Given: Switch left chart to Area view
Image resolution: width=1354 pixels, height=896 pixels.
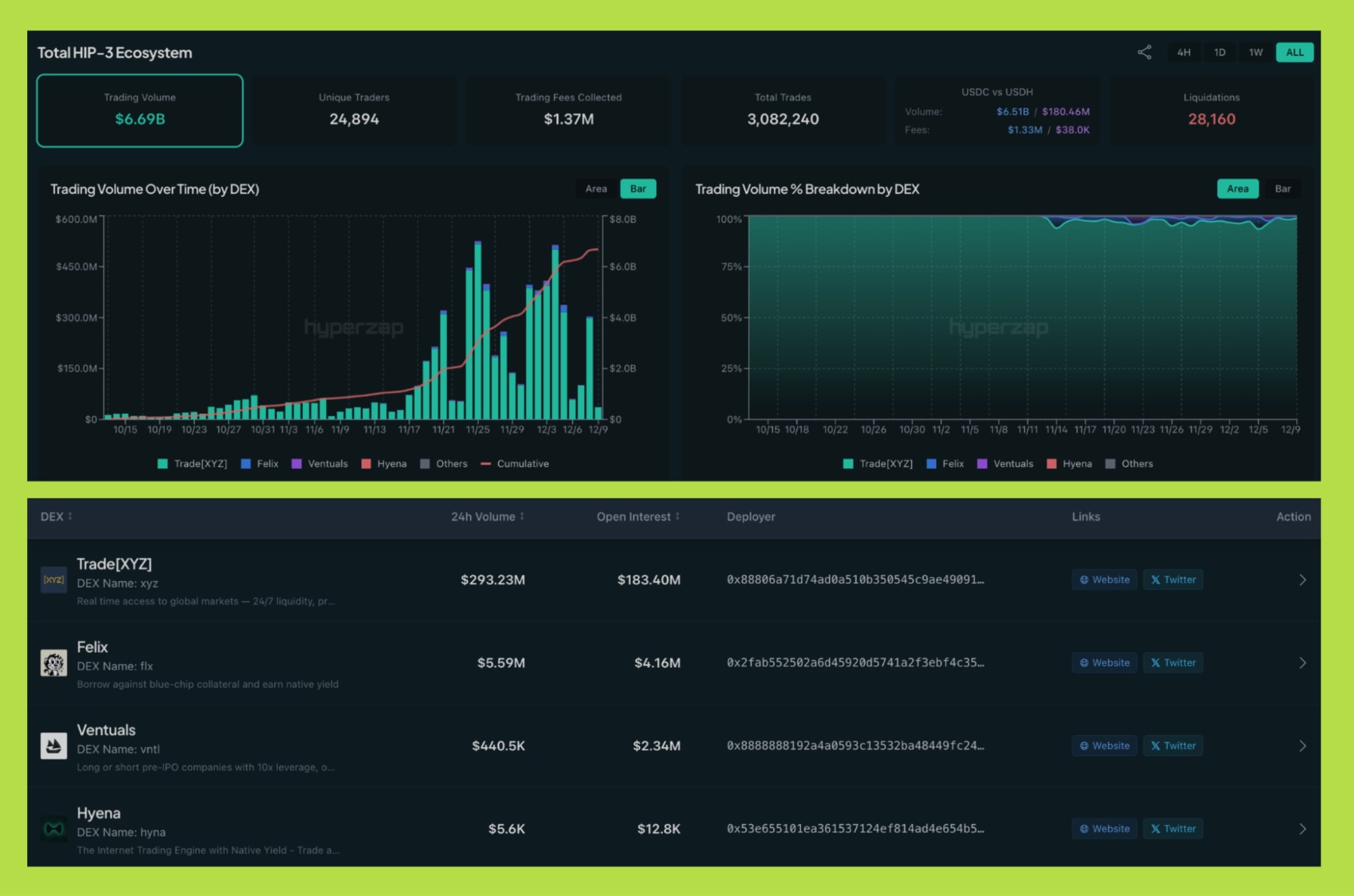Looking at the screenshot, I should 595,189.
